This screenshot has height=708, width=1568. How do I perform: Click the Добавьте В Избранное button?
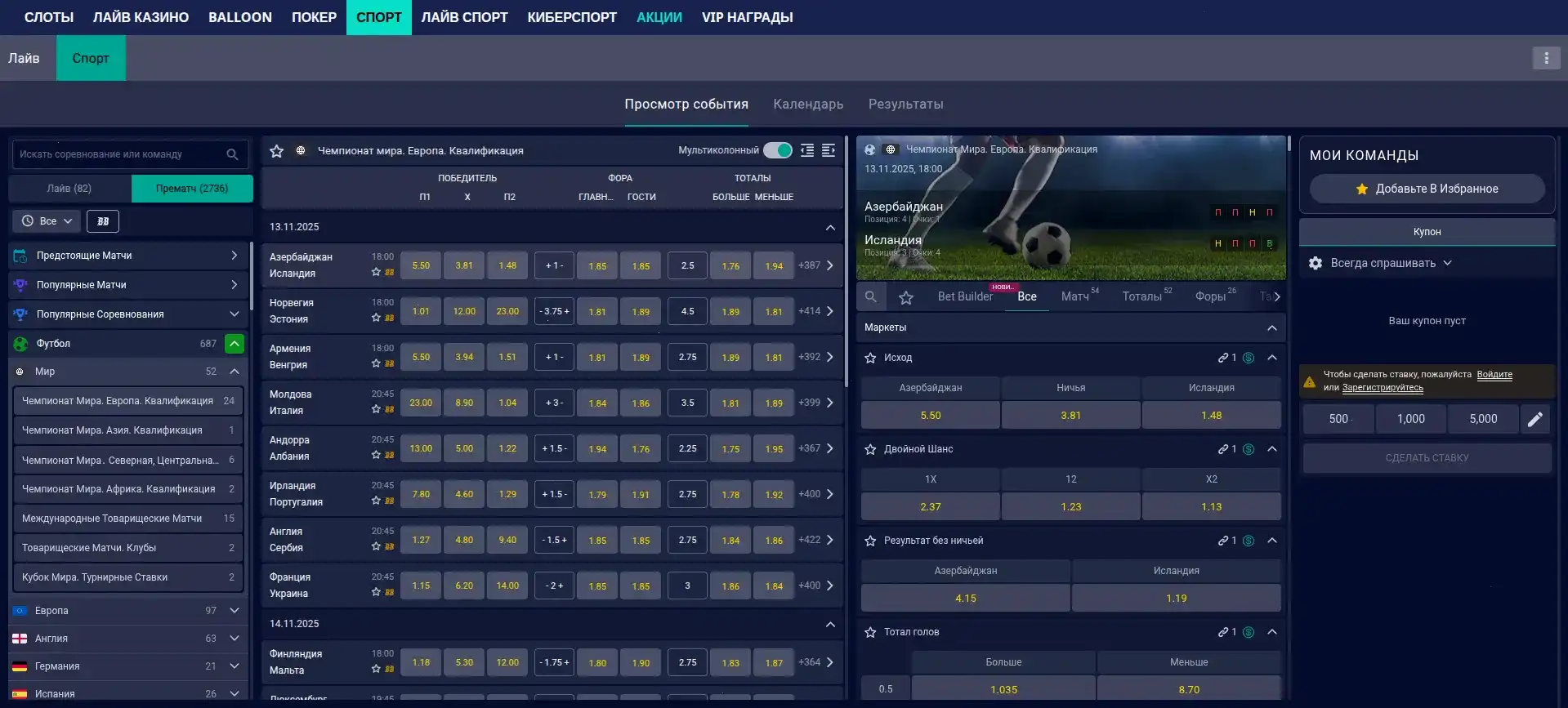tap(1427, 189)
